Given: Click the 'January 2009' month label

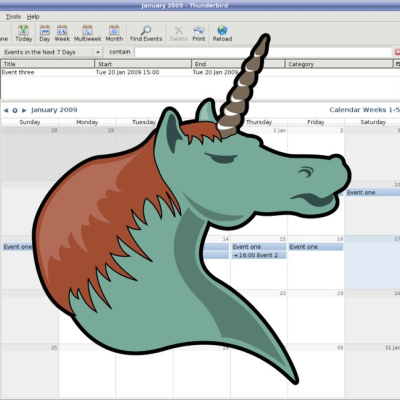Looking at the screenshot, I should point(54,110).
